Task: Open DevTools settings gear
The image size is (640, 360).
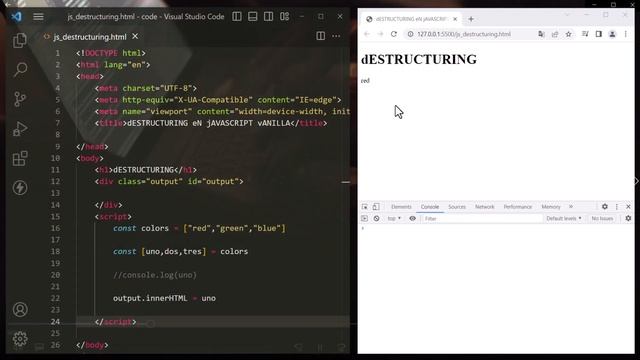Action: [604, 207]
